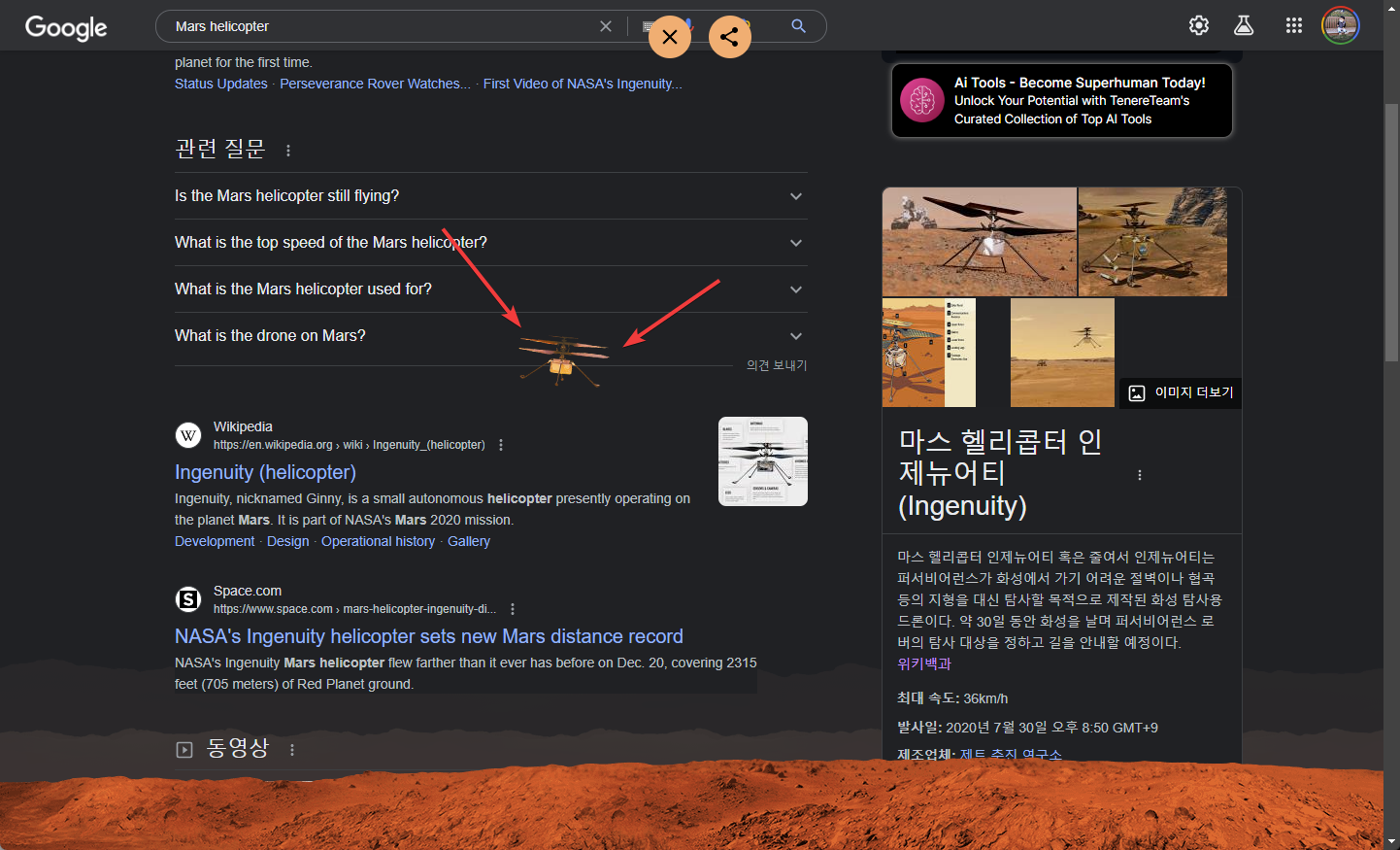1400x850 pixels.
Task: Close the Mars helicopter easter egg
Action: 670,37
